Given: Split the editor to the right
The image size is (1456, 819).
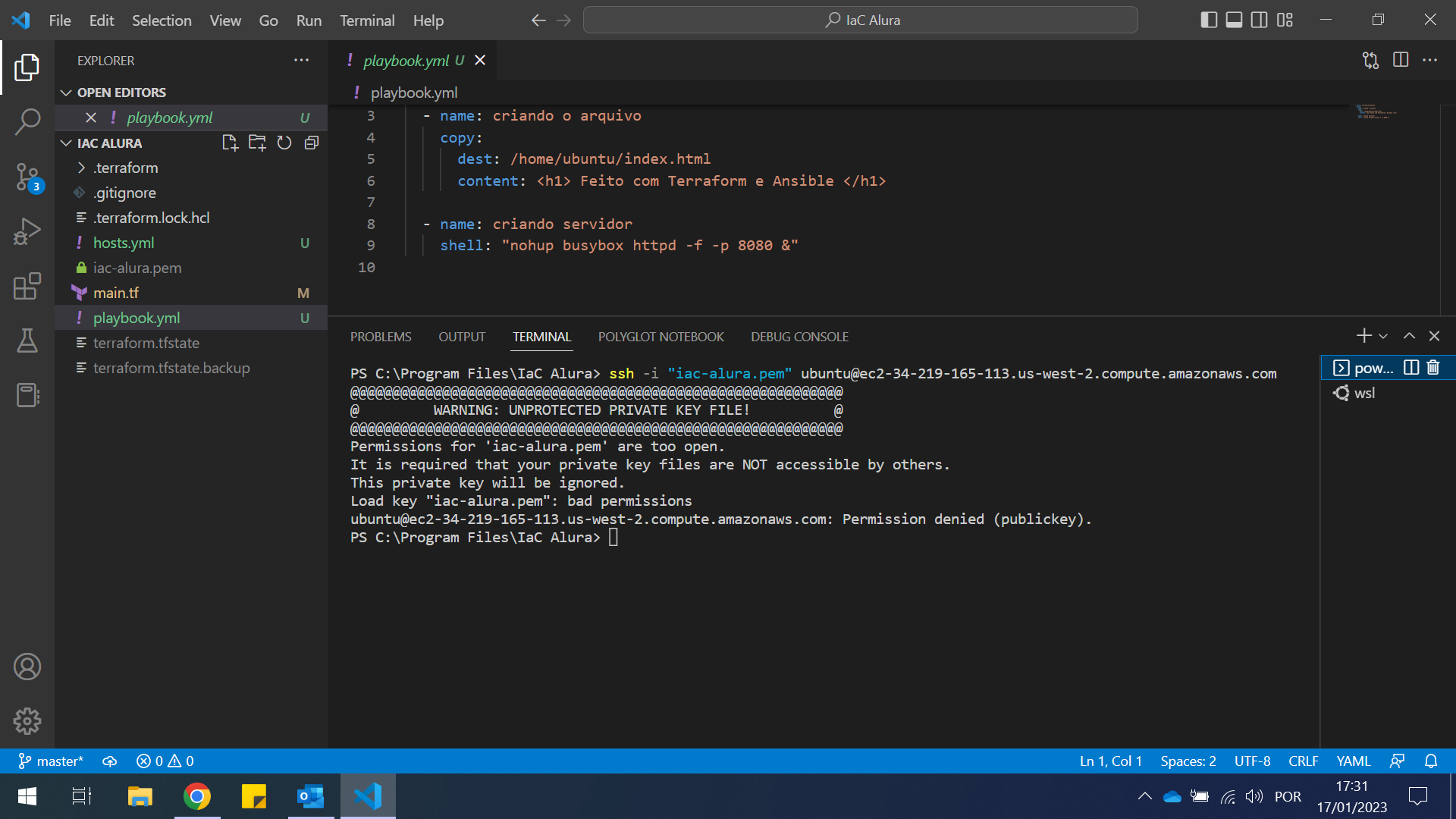Looking at the screenshot, I should [1401, 60].
